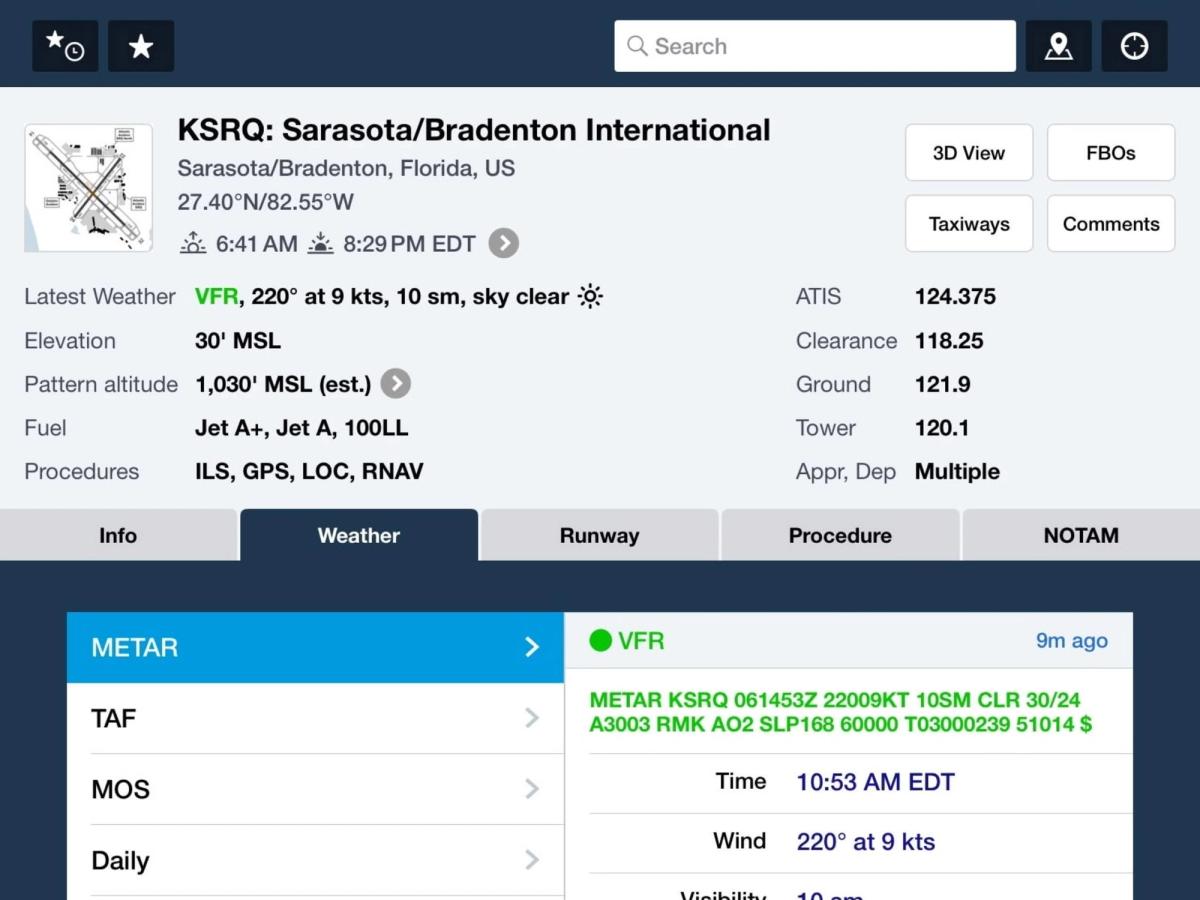The height and width of the screenshot is (900, 1200).
Task: Select the raw METAR KSRQ text
Action: (x=840, y=712)
